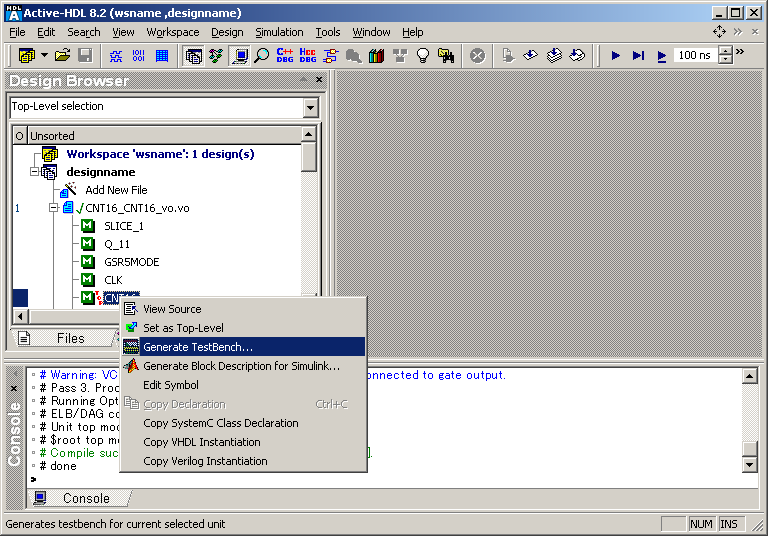Image resolution: width=768 pixels, height=536 pixels.
Task: Click Design Browser tree scroll up arrow
Action: (309, 134)
